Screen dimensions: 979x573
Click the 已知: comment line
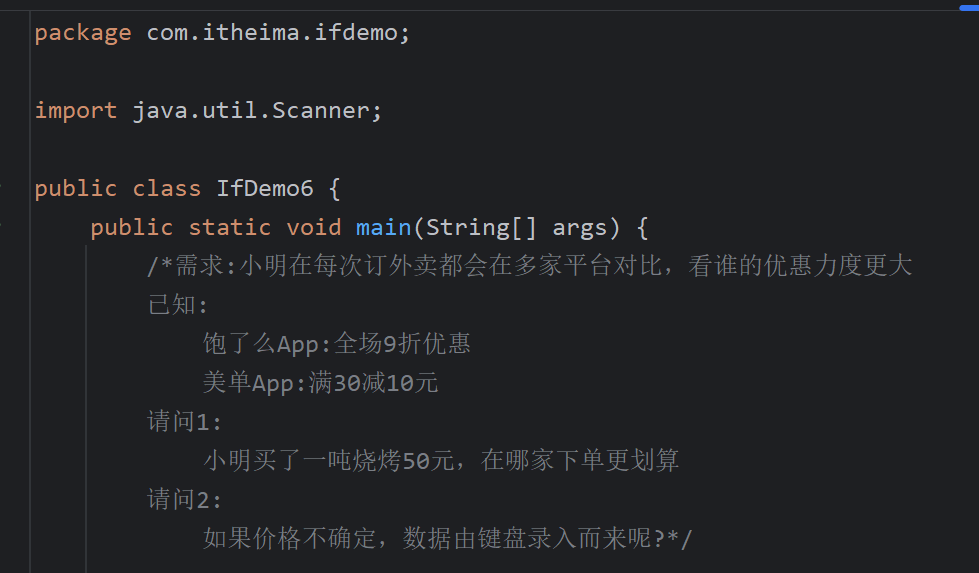pyautogui.click(x=177, y=305)
